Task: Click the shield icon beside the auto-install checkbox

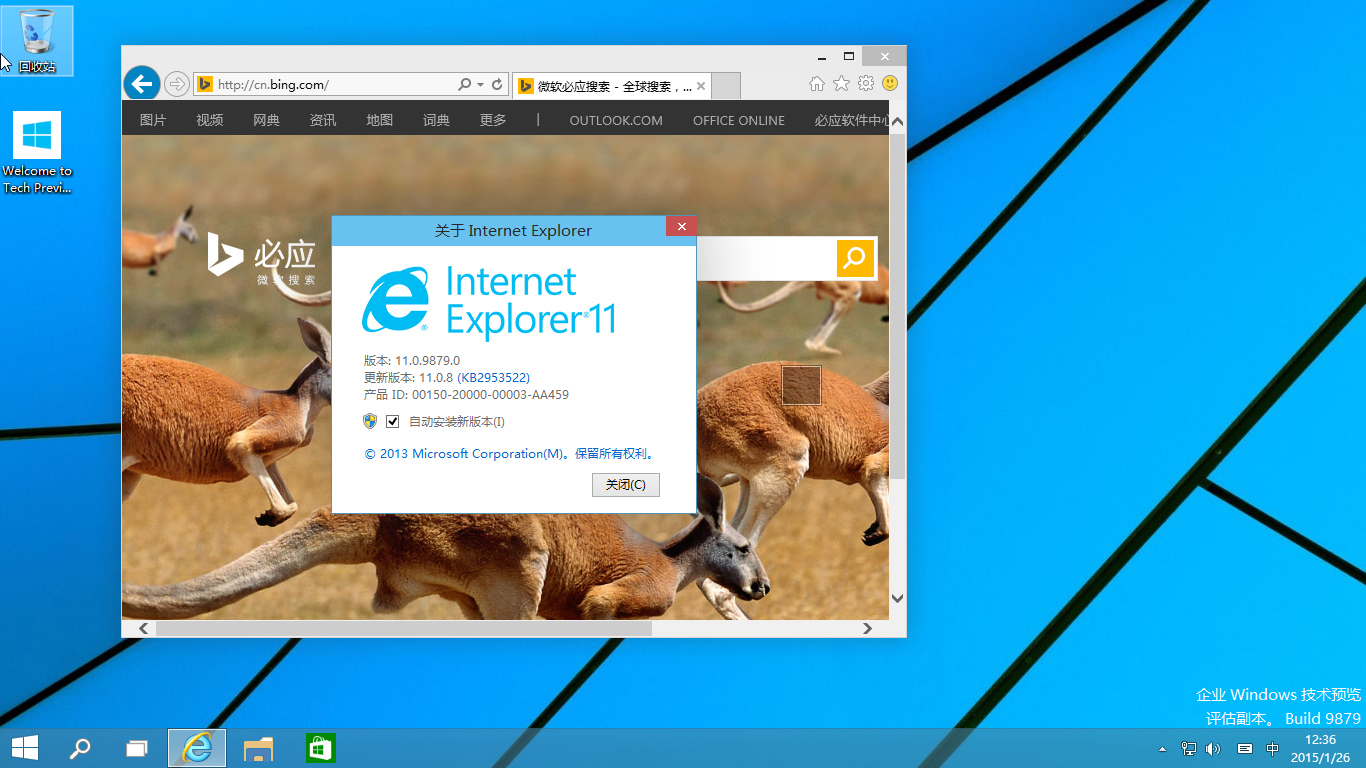Action: pos(371,421)
